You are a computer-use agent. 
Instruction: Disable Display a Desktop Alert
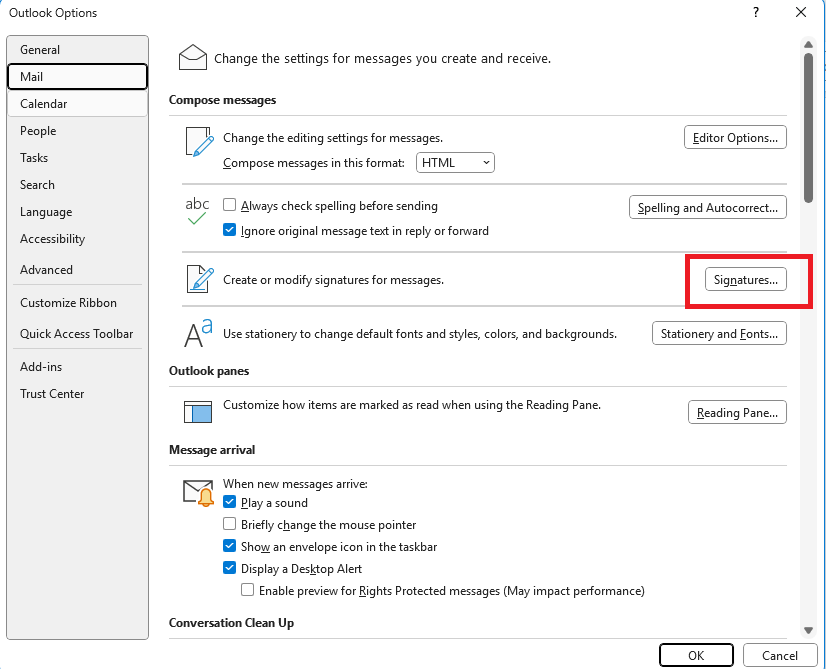point(229,568)
